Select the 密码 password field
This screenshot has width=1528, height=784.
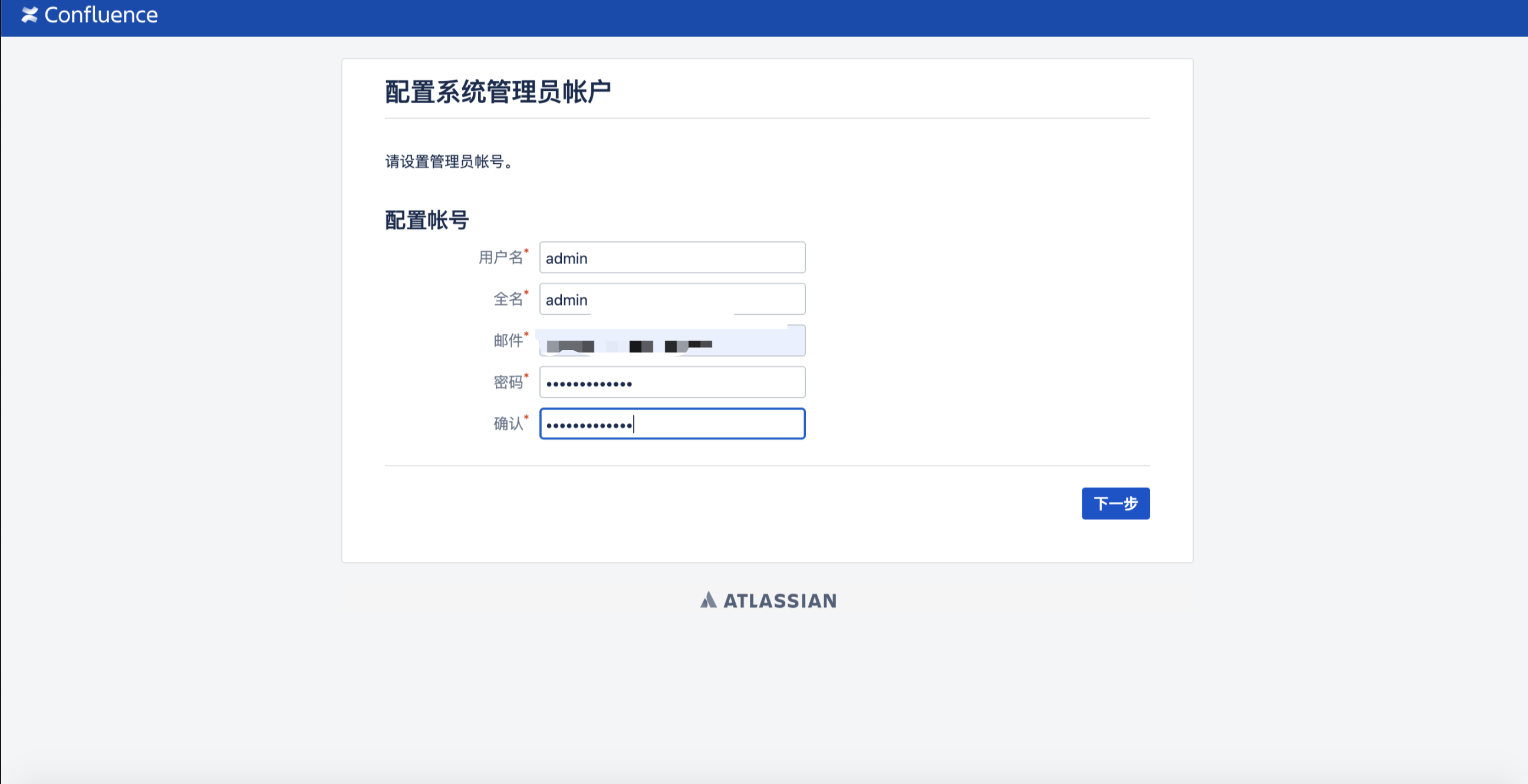[x=671, y=382]
